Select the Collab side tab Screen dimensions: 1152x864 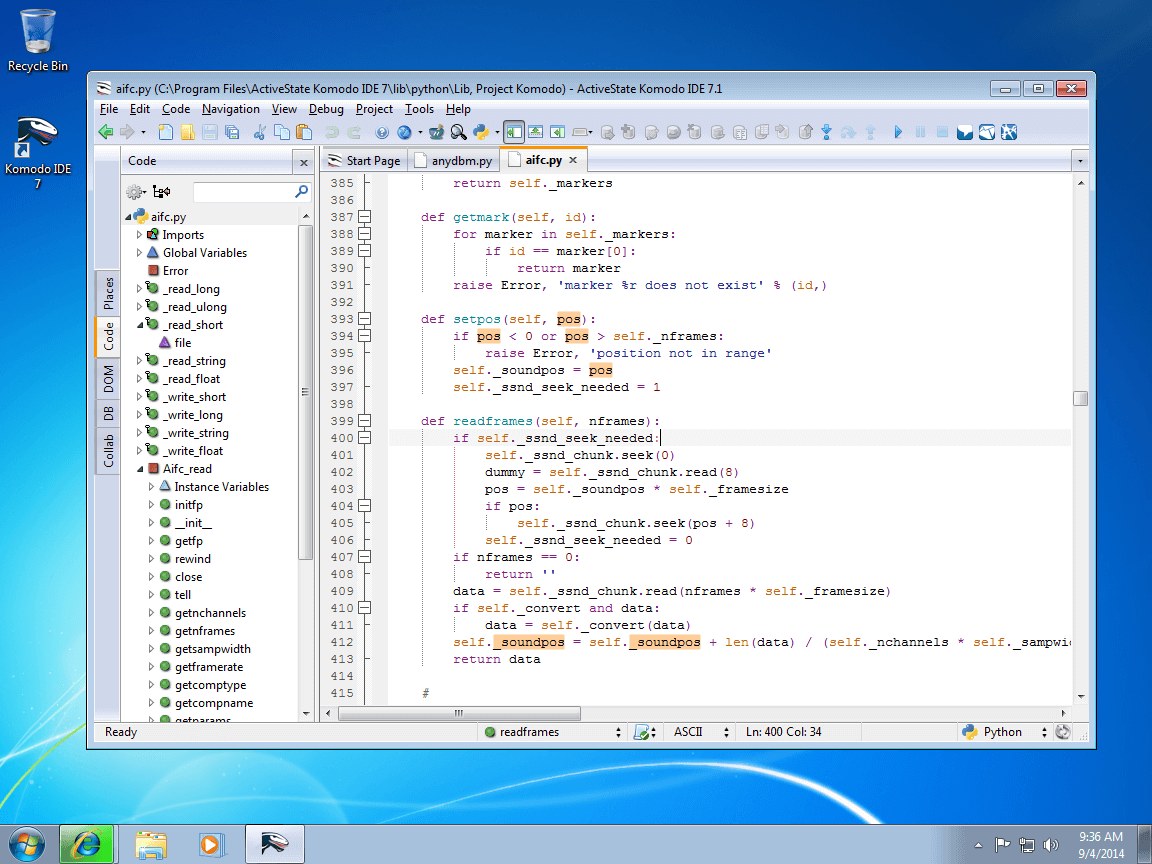pos(108,451)
